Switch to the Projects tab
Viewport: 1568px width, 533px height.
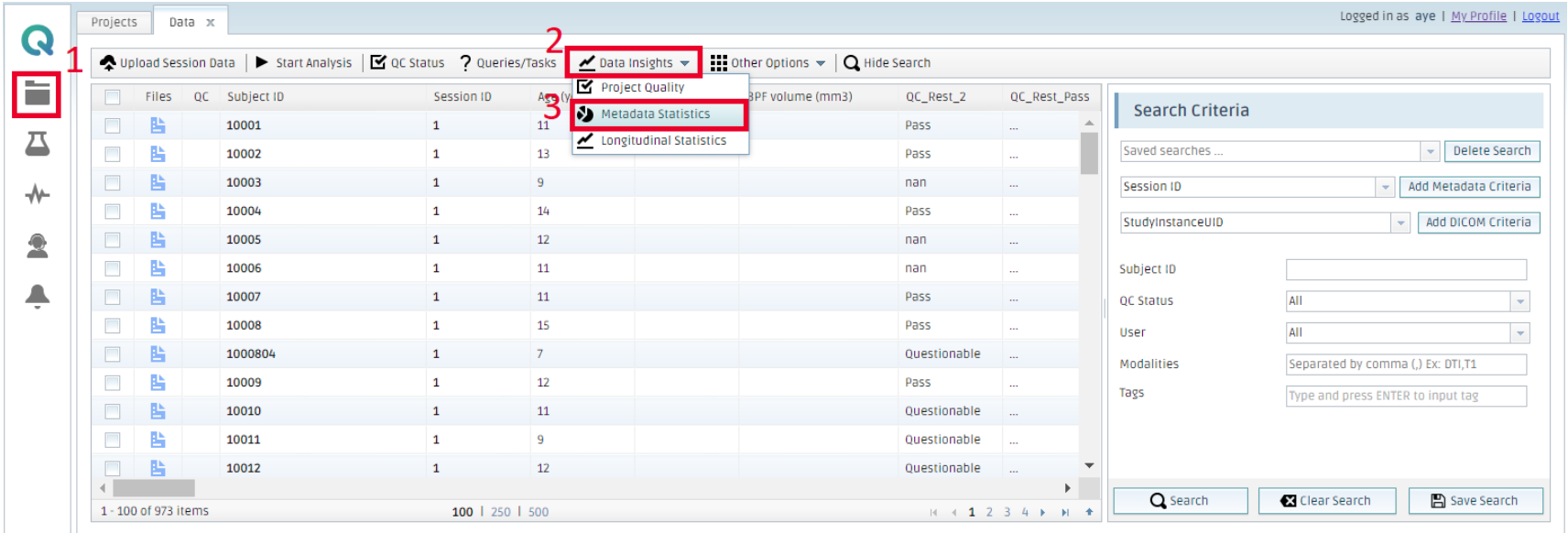point(114,22)
